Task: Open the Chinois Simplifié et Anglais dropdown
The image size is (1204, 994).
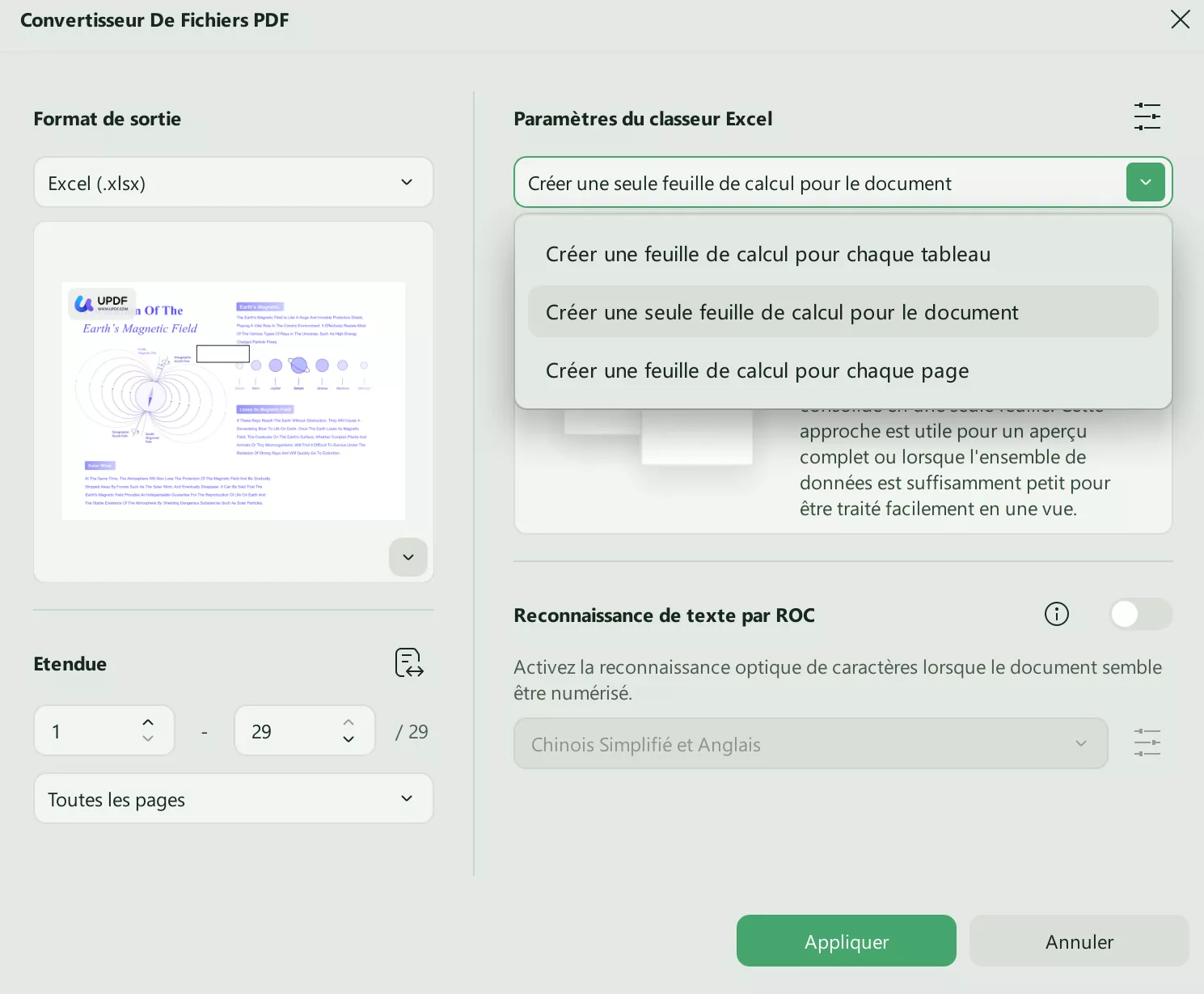Action: (x=809, y=744)
